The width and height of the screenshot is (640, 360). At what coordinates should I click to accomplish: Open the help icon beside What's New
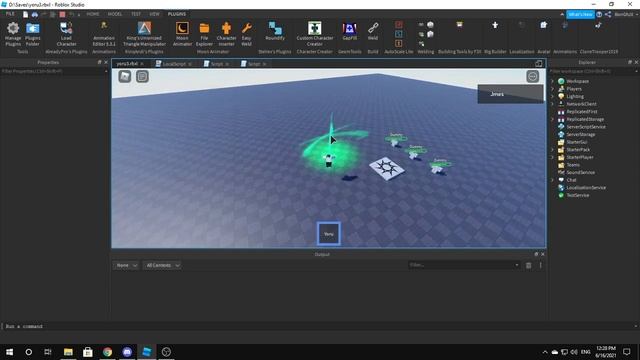599,14
